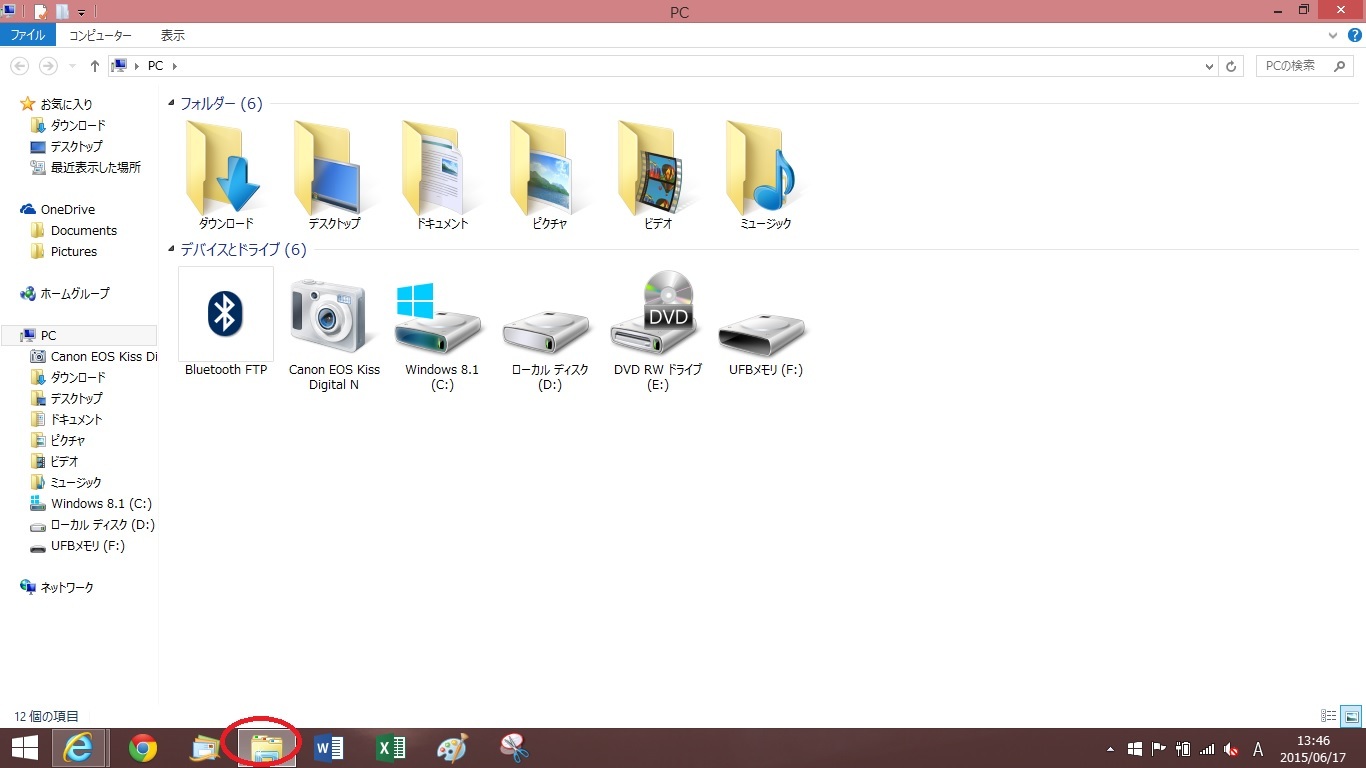Click the muted speaker volume tray icon
1366x768 pixels.
pos(1232,749)
